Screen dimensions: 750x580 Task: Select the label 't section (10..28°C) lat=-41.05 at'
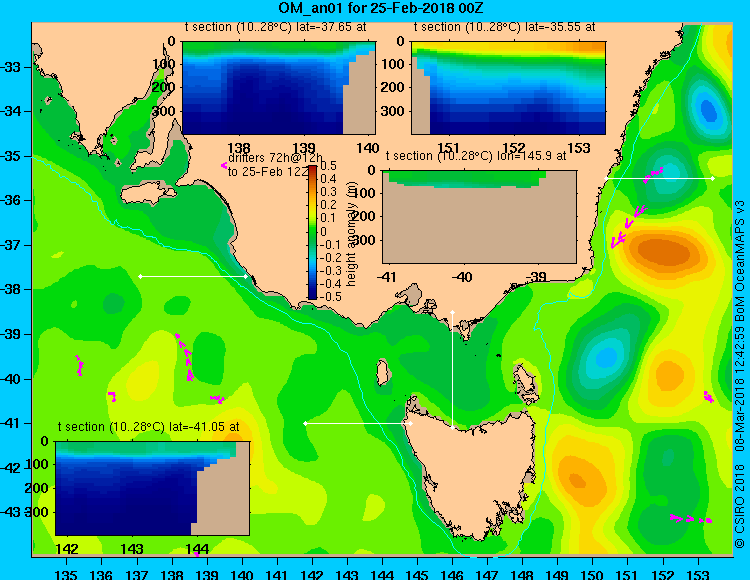tap(148, 427)
